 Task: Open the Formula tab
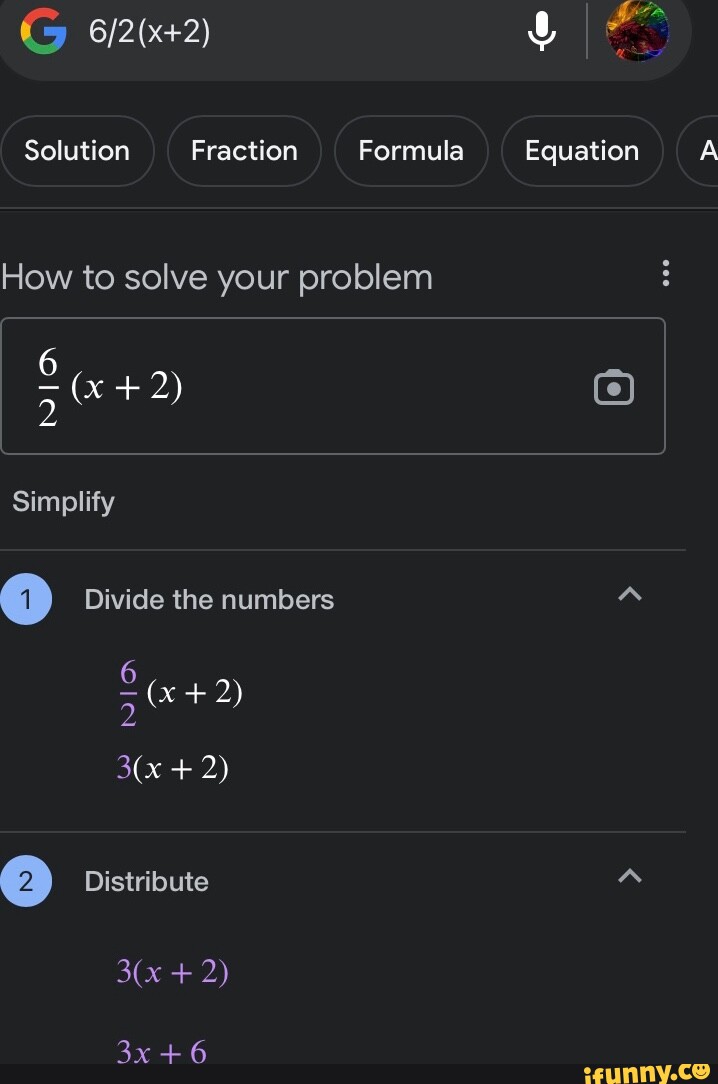click(x=410, y=151)
